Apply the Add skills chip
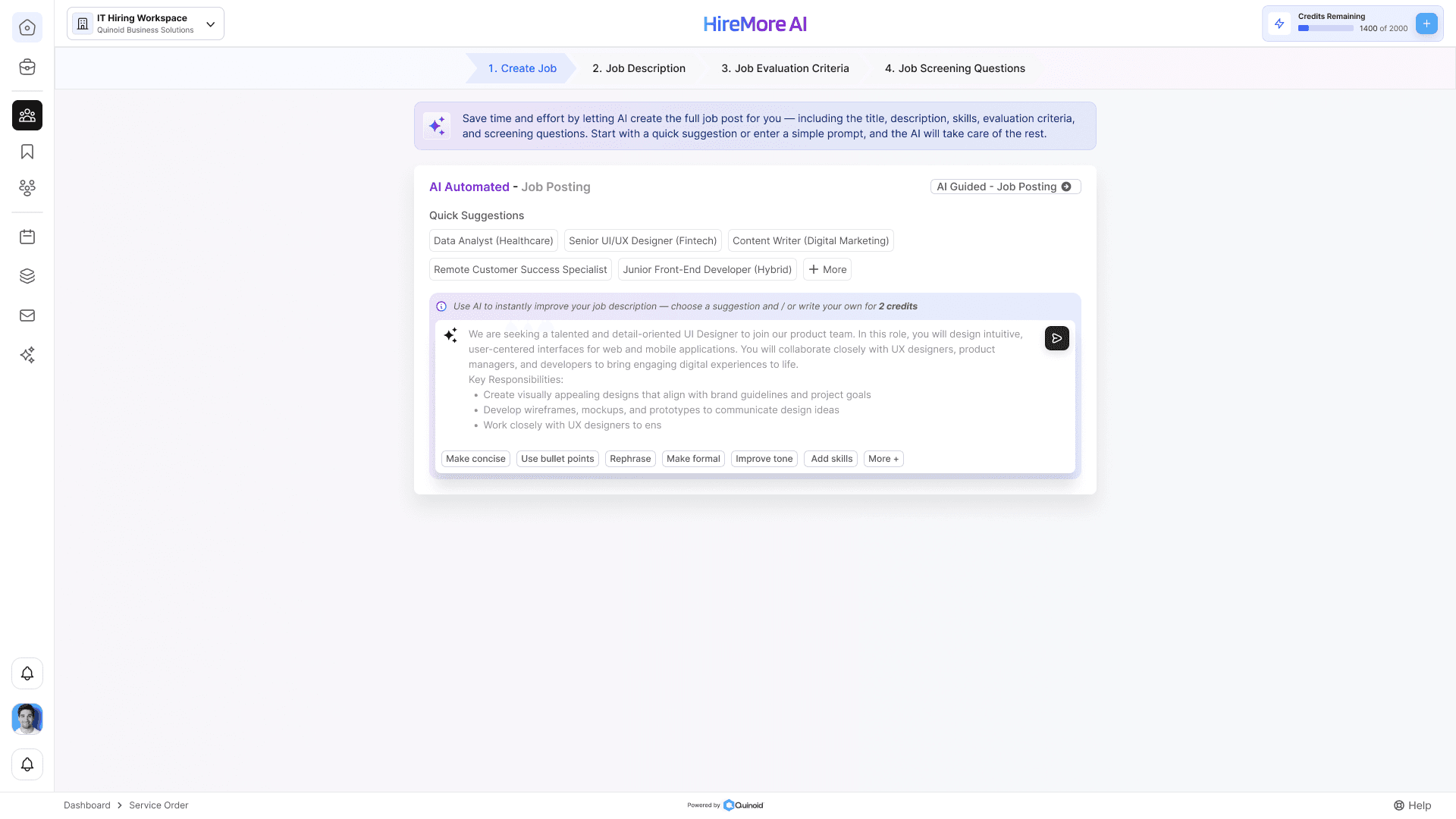 click(831, 459)
